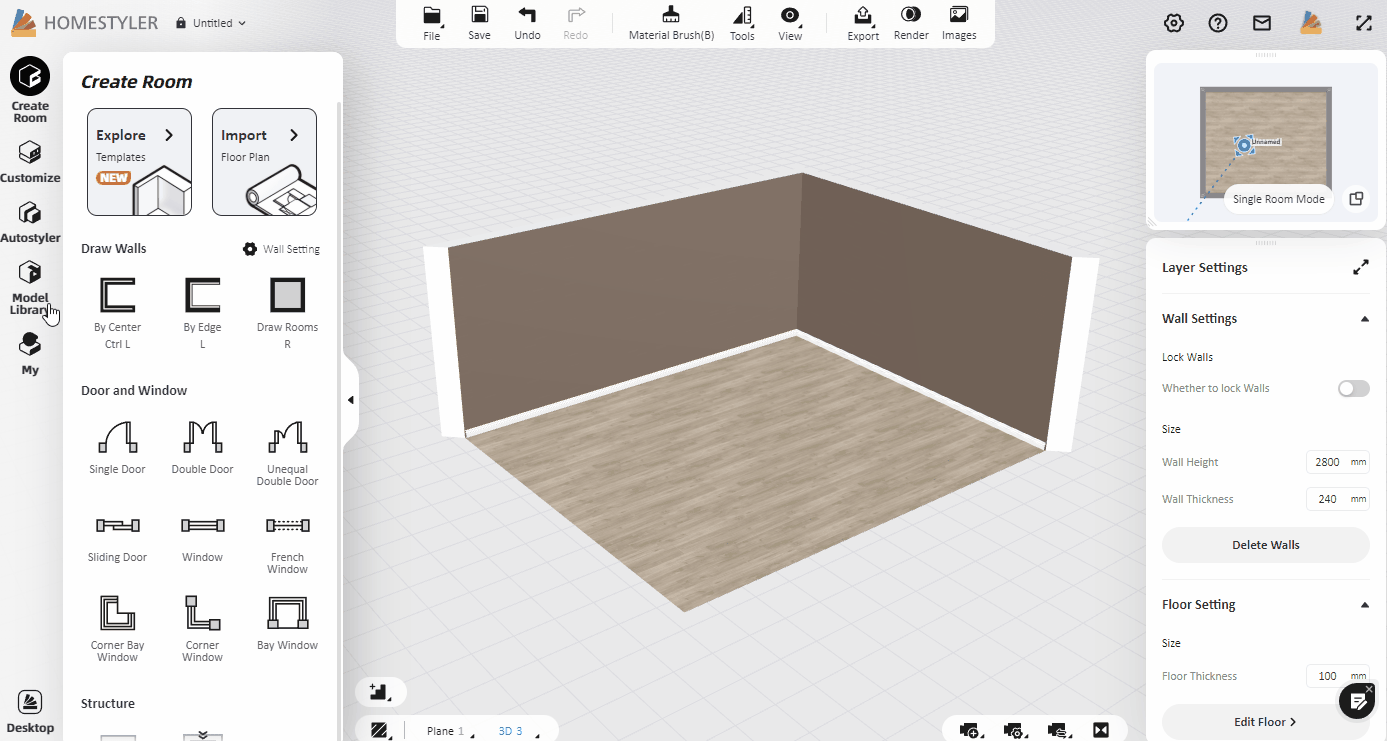
Task: Select the Single Door element
Action: [117, 446]
